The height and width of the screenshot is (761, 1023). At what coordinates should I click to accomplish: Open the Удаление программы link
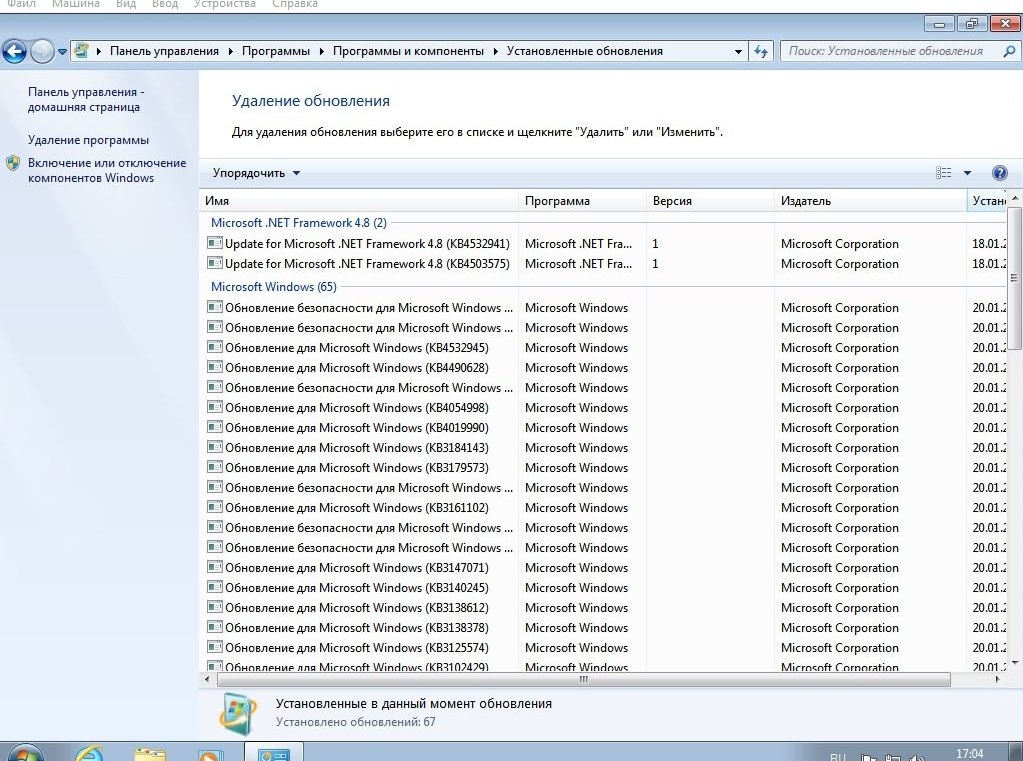point(88,140)
